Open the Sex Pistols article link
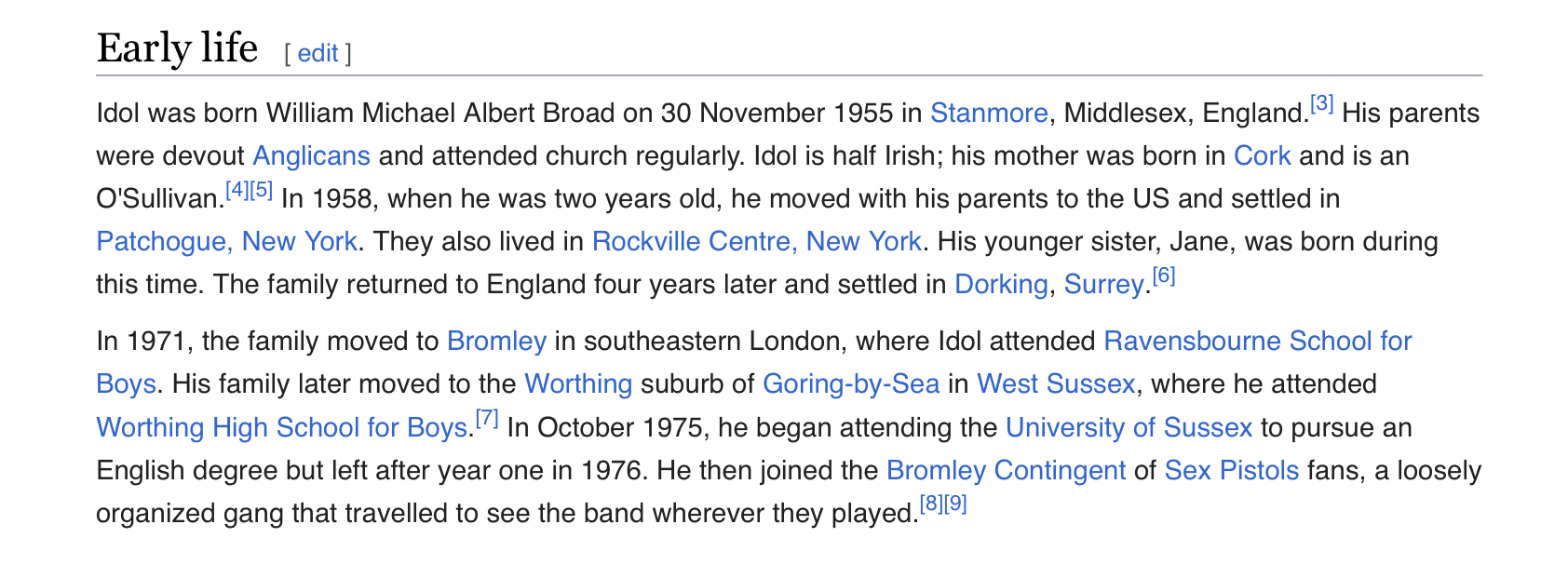The height and width of the screenshot is (578, 1568). point(1232,471)
